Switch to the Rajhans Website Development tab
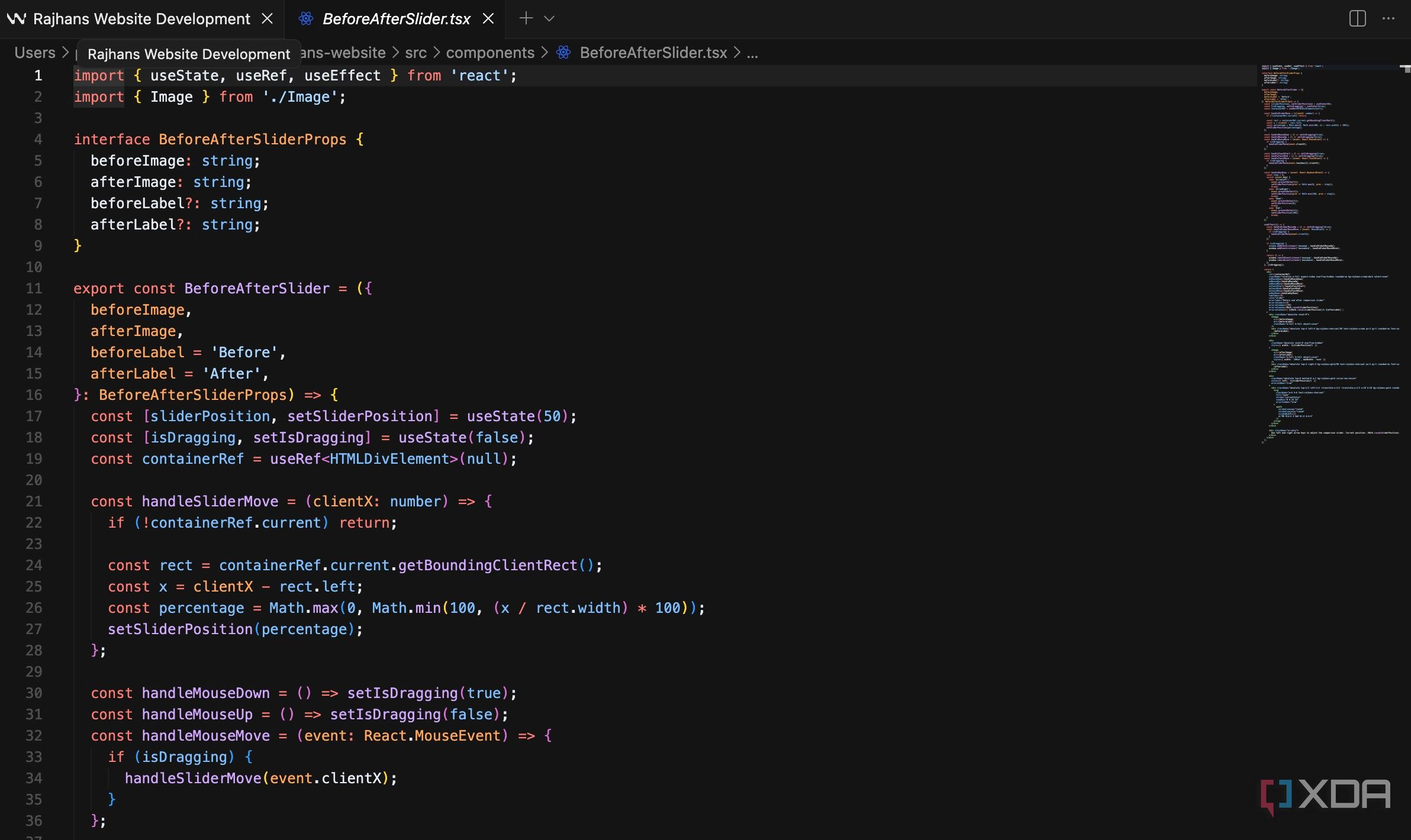 (x=141, y=19)
